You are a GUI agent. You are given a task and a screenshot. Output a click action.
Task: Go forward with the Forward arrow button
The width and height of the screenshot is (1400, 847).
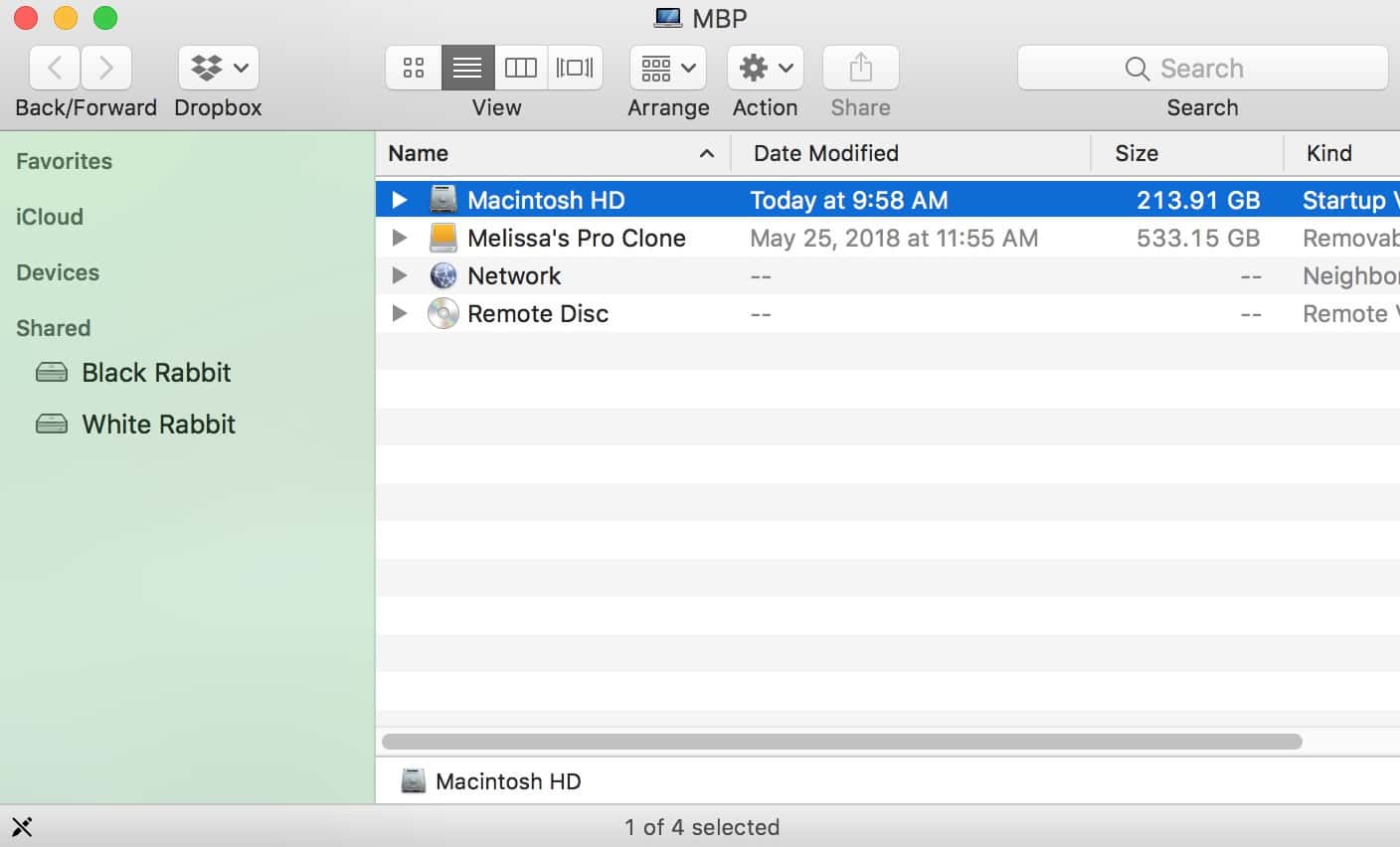[x=105, y=68]
